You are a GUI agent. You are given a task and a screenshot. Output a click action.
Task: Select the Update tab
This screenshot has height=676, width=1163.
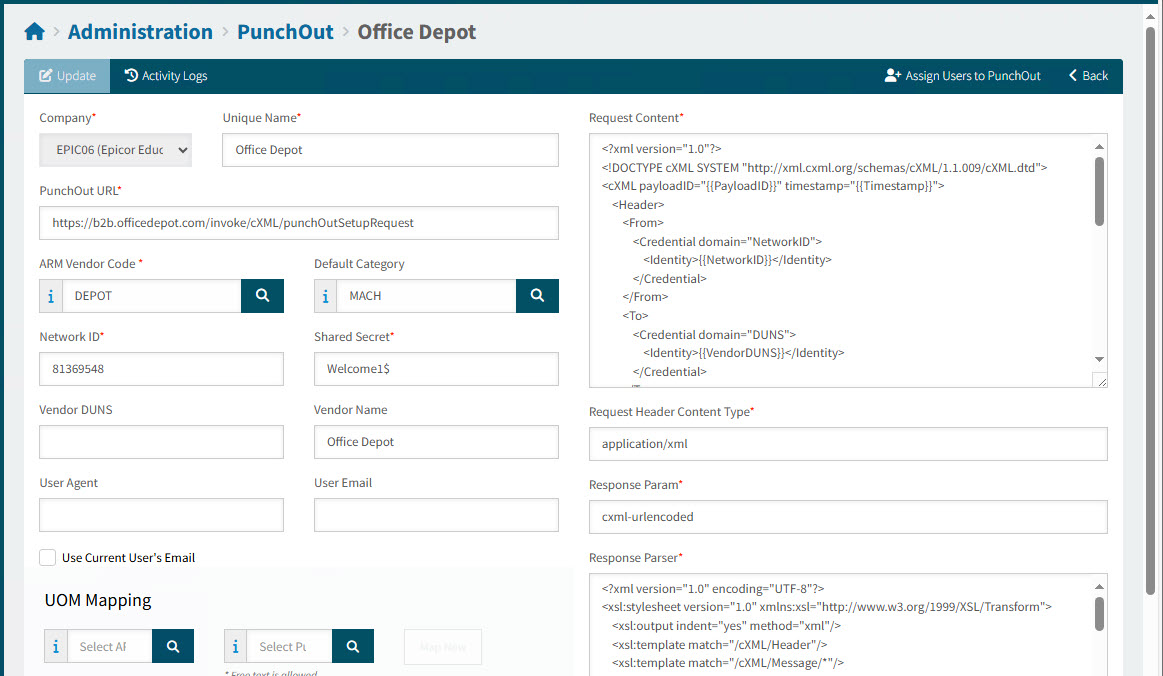tap(67, 76)
